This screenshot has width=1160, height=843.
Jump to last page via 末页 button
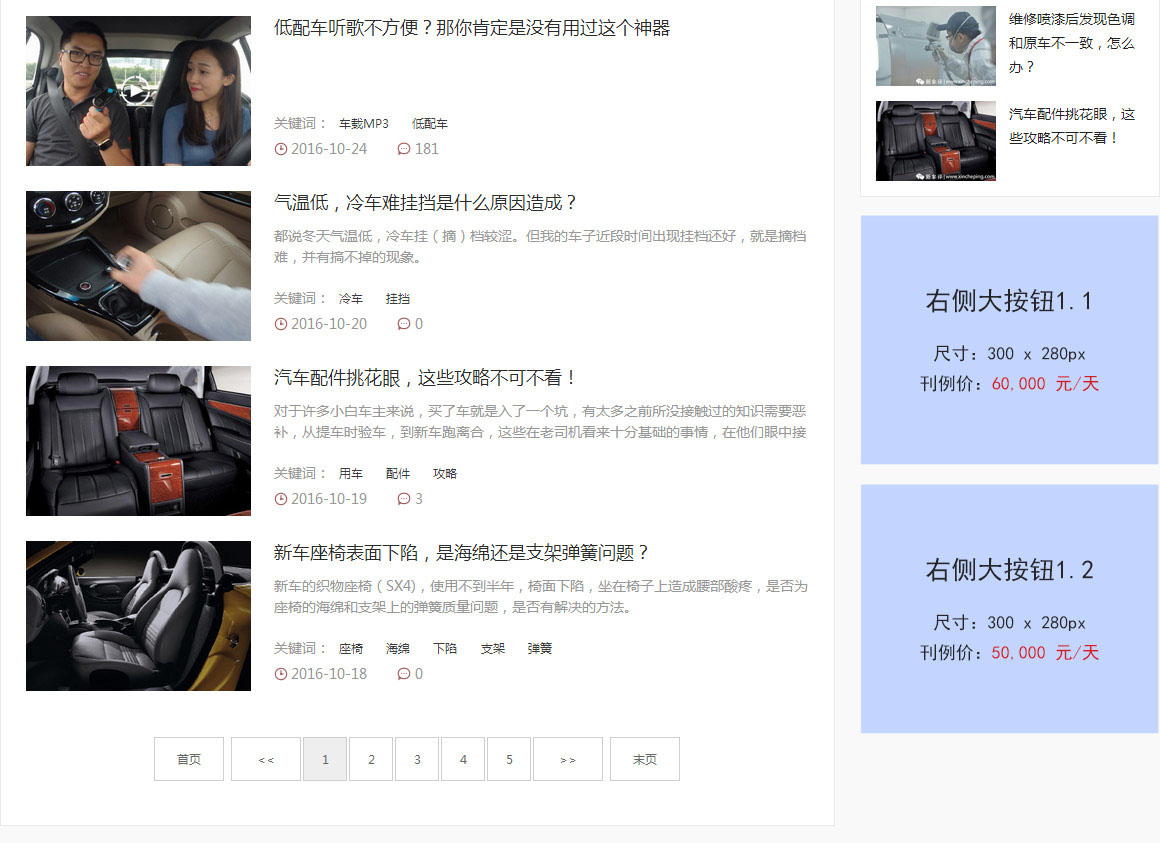click(x=644, y=759)
